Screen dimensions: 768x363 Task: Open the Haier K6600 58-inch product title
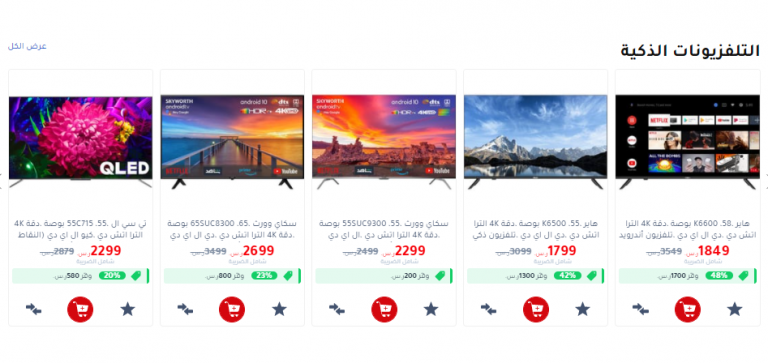click(x=688, y=229)
